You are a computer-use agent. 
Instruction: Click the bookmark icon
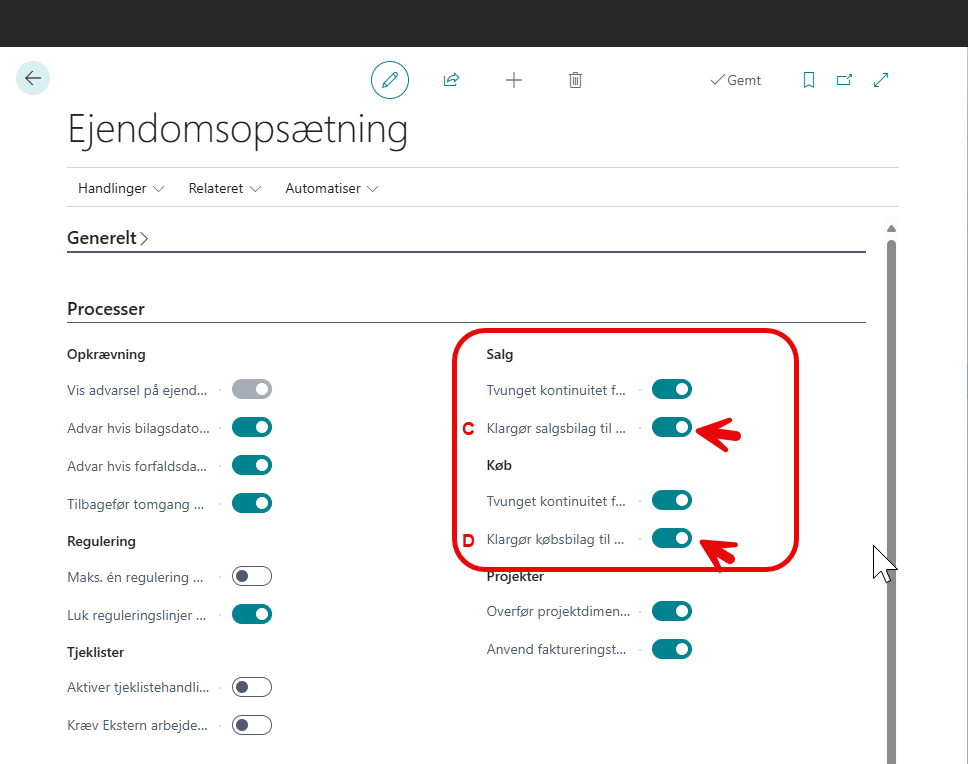(x=809, y=80)
